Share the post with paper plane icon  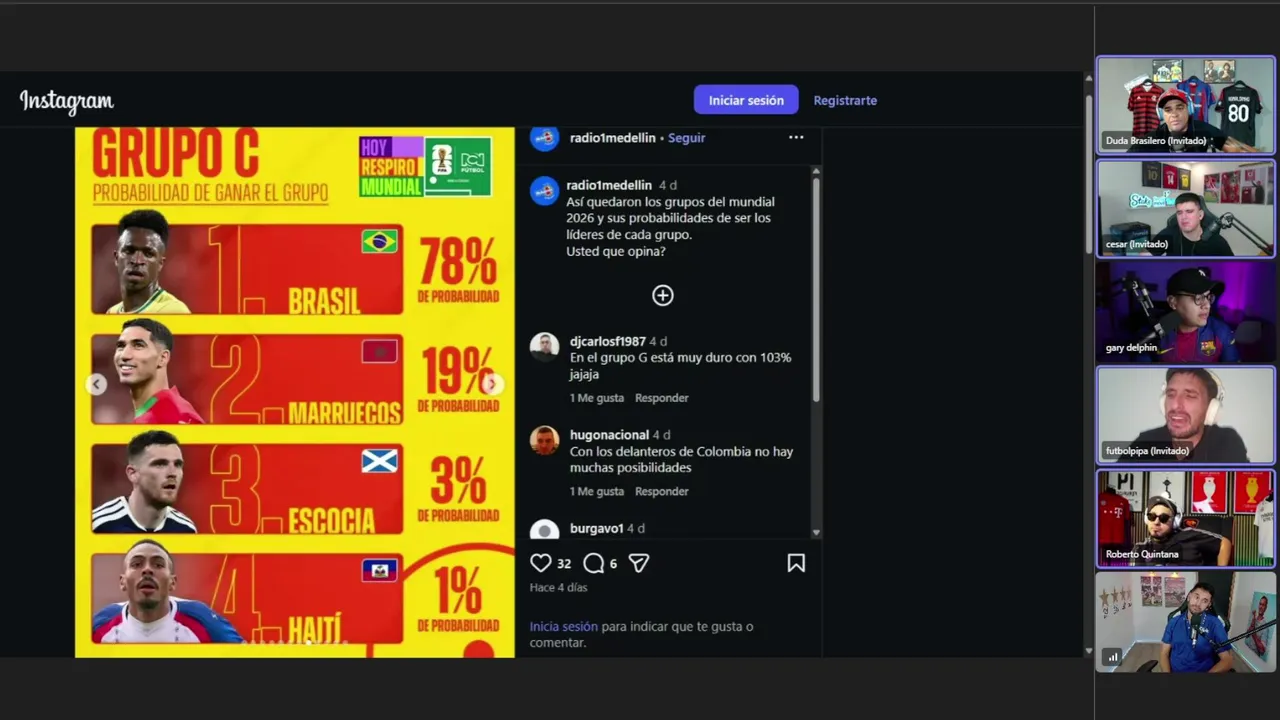click(x=639, y=563)
